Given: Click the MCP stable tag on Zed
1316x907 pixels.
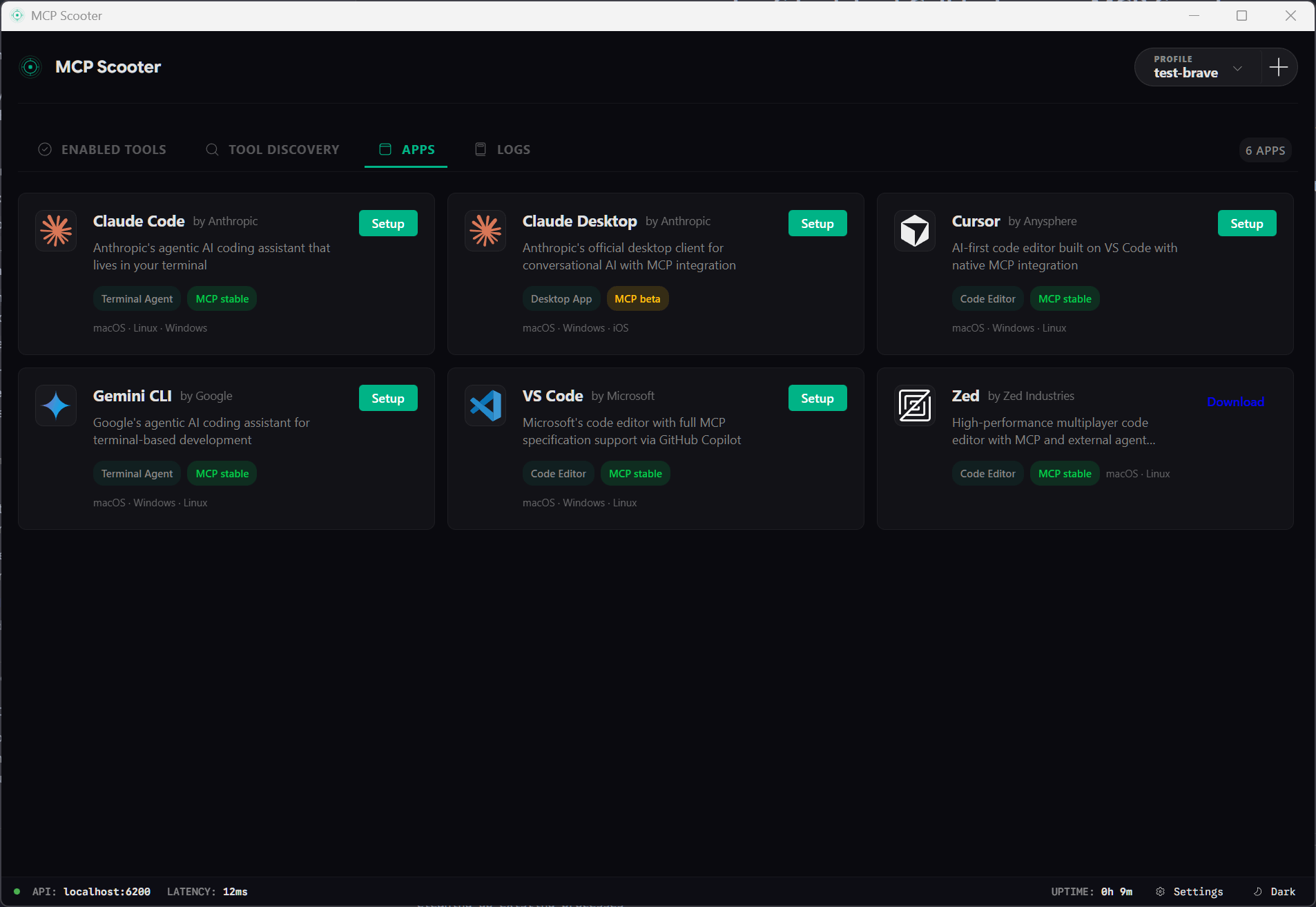Looking at the screenshot, I should pos(1065,473).
